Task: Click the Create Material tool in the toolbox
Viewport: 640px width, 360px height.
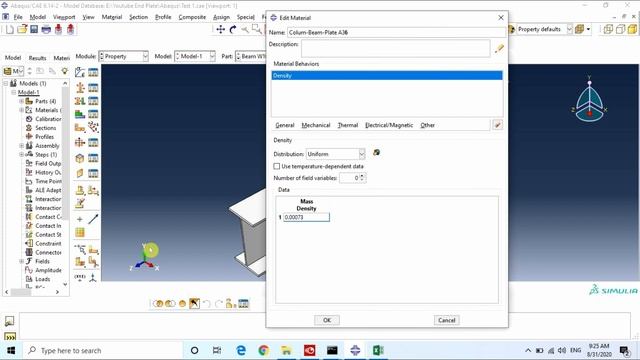Action: pos(80,73)
